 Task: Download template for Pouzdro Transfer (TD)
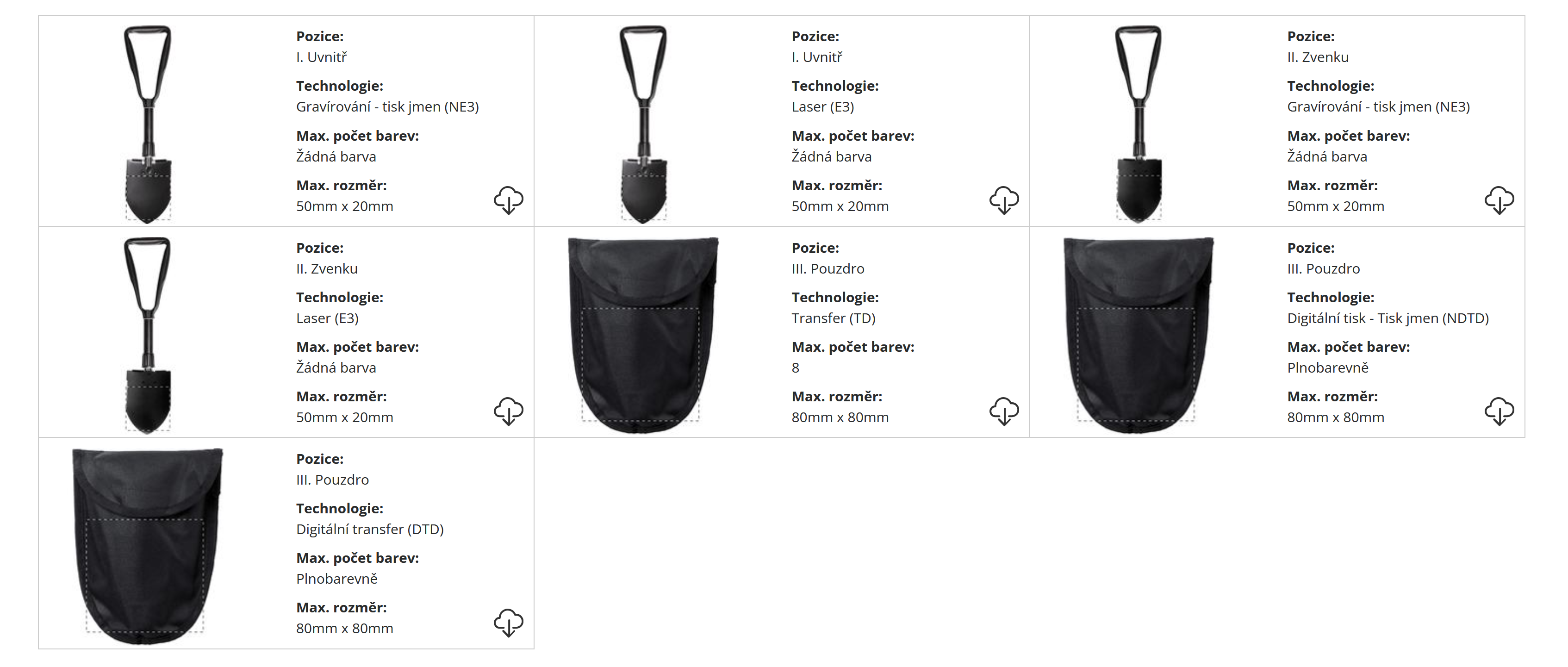[x=1004, y=411]
